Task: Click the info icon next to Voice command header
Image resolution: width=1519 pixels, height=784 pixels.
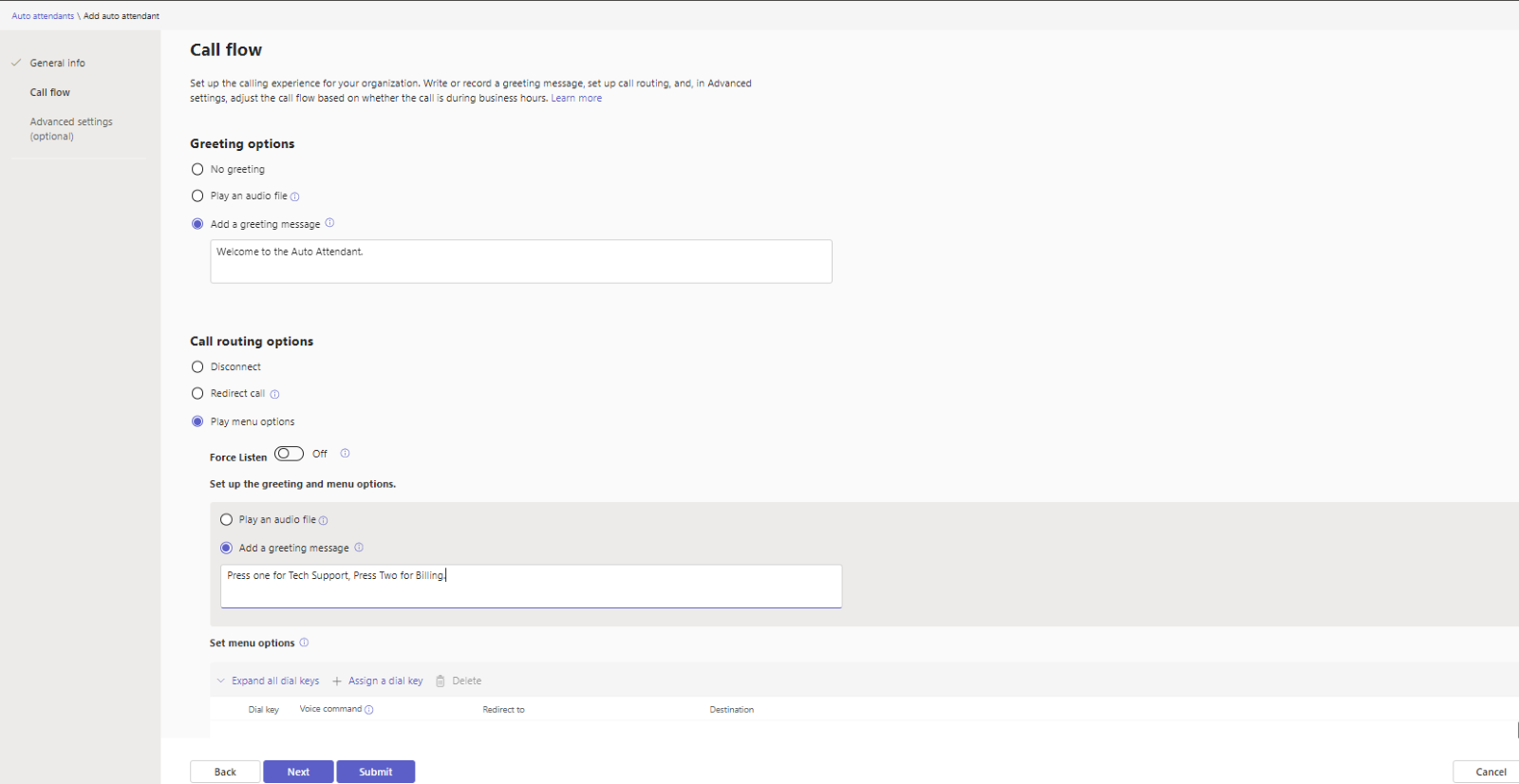Action: pos(368,710)
